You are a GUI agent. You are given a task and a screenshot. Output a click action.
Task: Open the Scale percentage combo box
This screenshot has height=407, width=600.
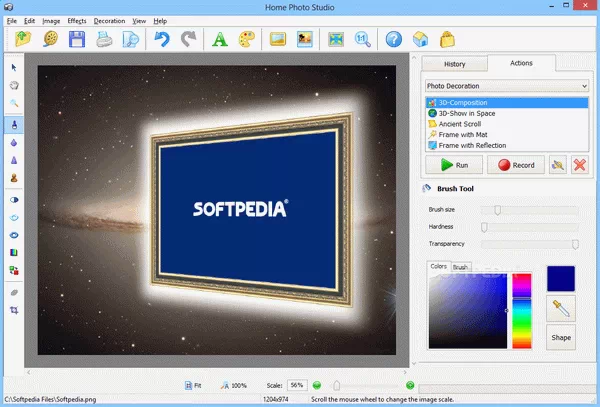pyautogui.click(x=296, y=385)
